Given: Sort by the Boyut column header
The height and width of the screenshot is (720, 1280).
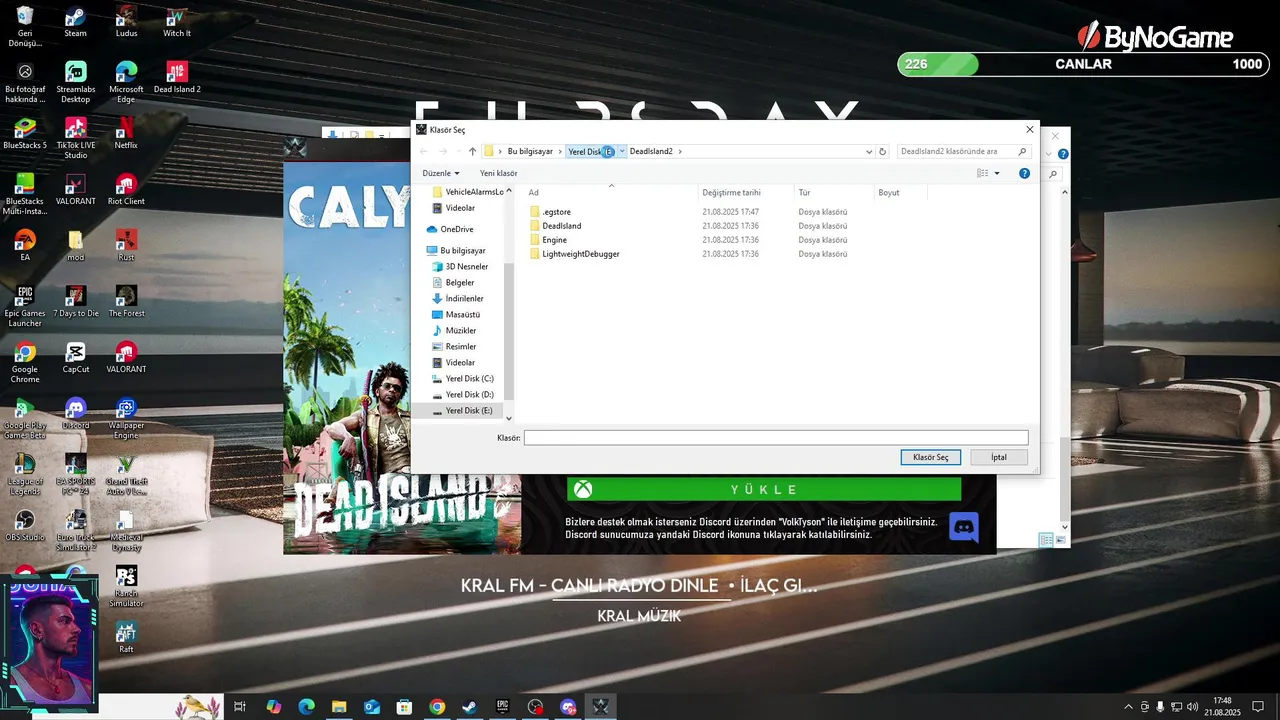Looking at the screenshot, I should (888, 192).
